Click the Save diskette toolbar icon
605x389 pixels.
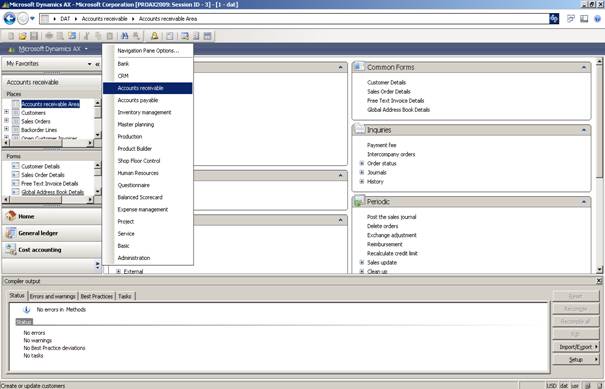point(34,36)
